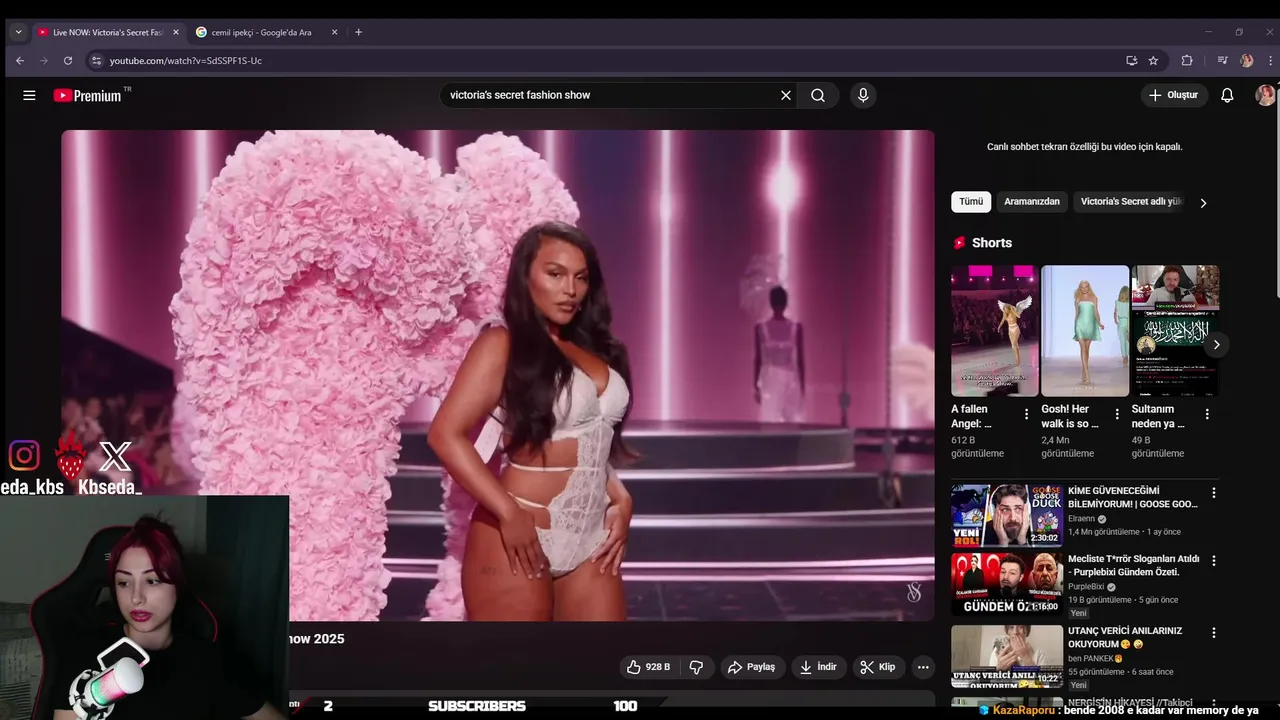Open options for the Mecliste Gündem Özeti video
The width and height of the screenshot is (1280, 720).
[x=1214, y=562]
